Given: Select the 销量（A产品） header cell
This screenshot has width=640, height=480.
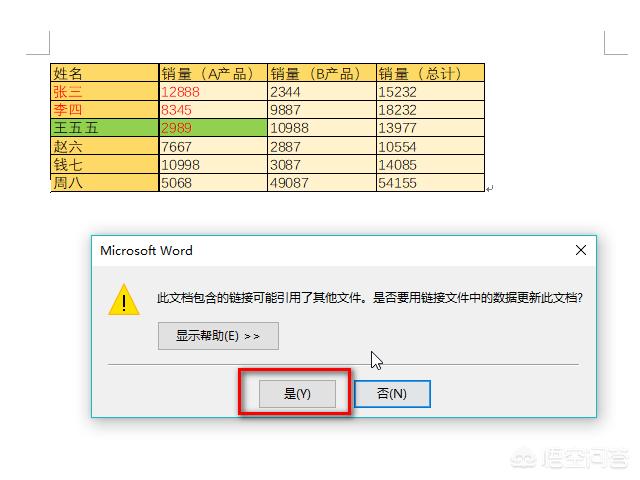Looking at the screenshot, I should pyautogui.click(x=213, y=73).
